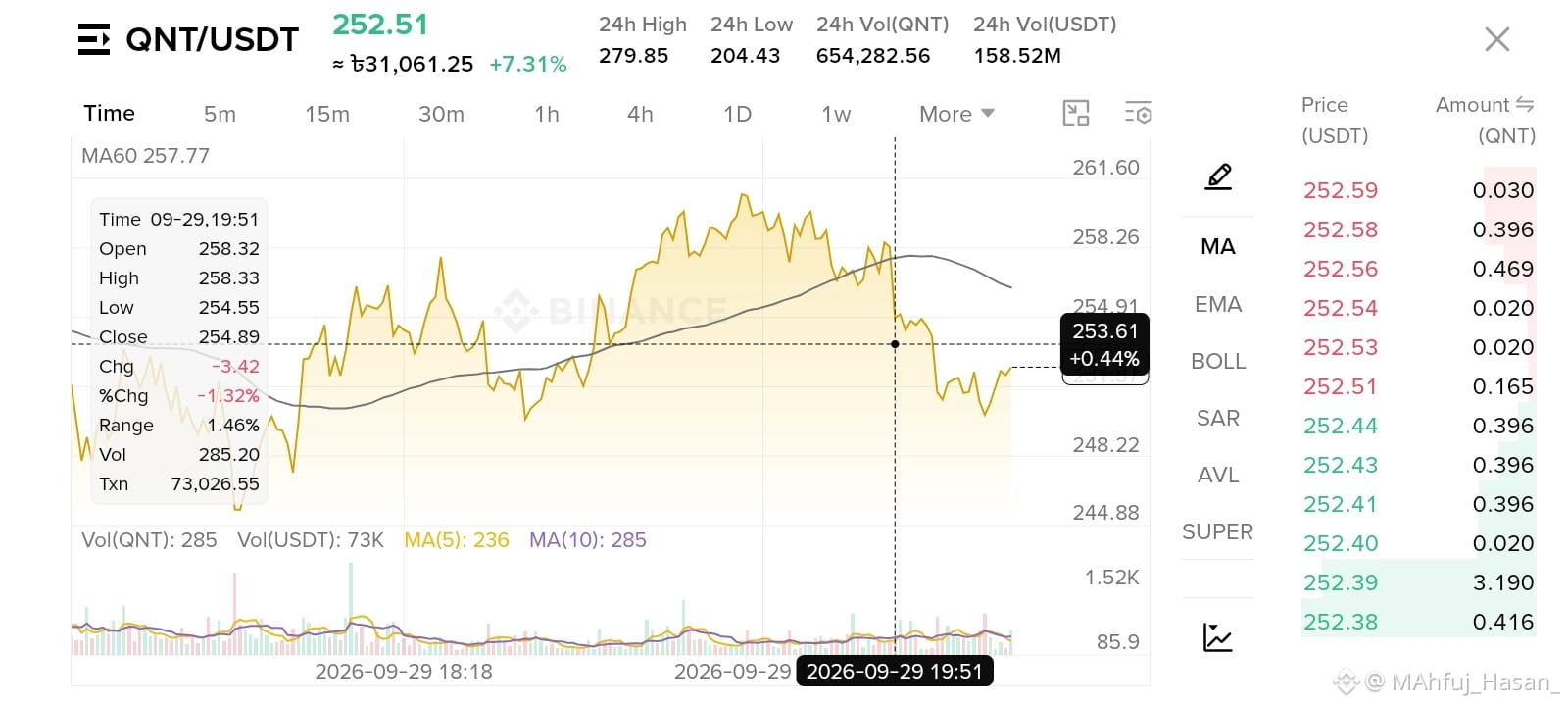The height and width of the screenshot is (706, 1568).
Task: Enable the BOLL indicator
Action: pos(1218,361)
